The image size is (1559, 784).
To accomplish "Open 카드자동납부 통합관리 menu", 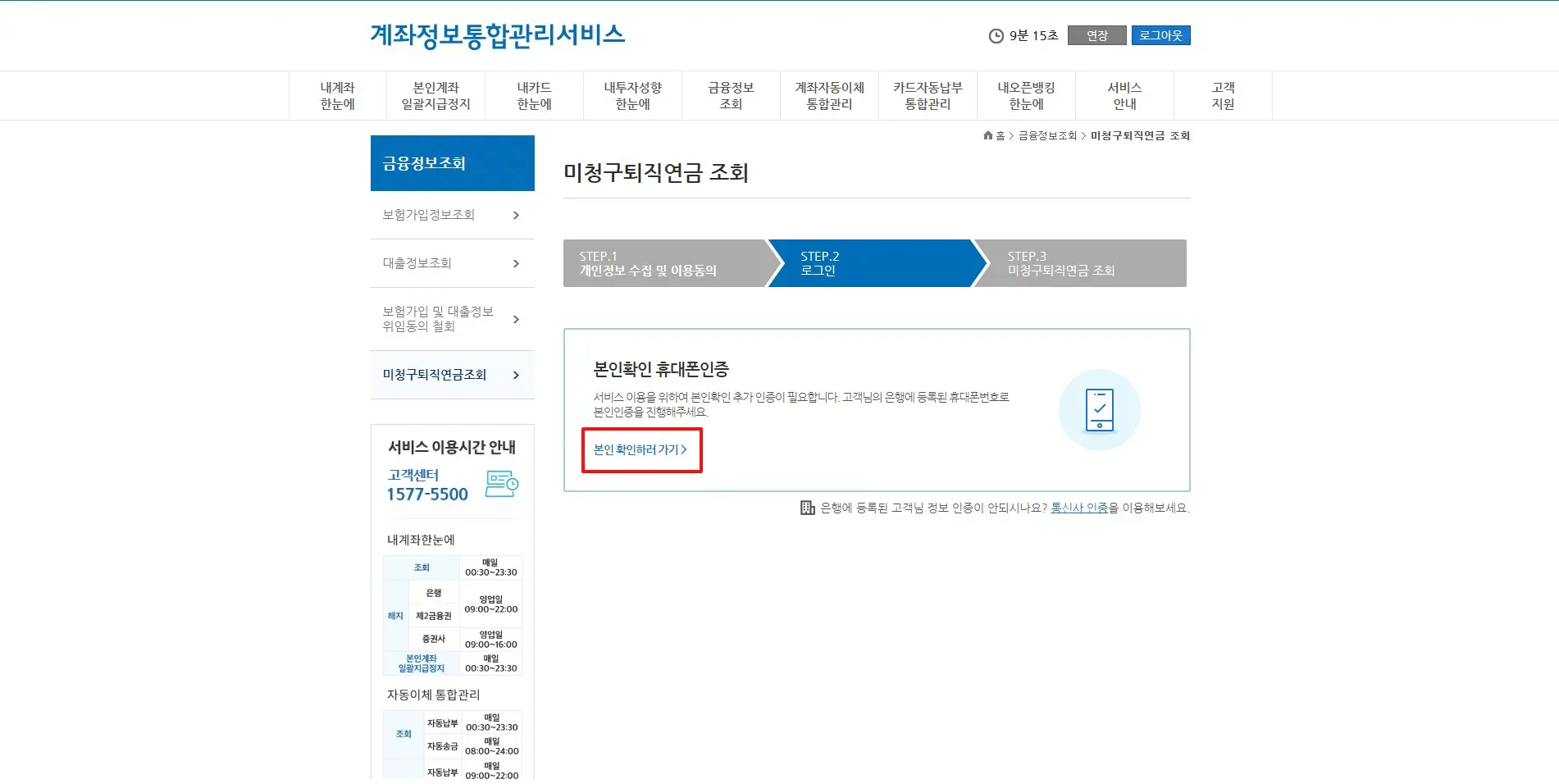I will [x=928, y=96].
